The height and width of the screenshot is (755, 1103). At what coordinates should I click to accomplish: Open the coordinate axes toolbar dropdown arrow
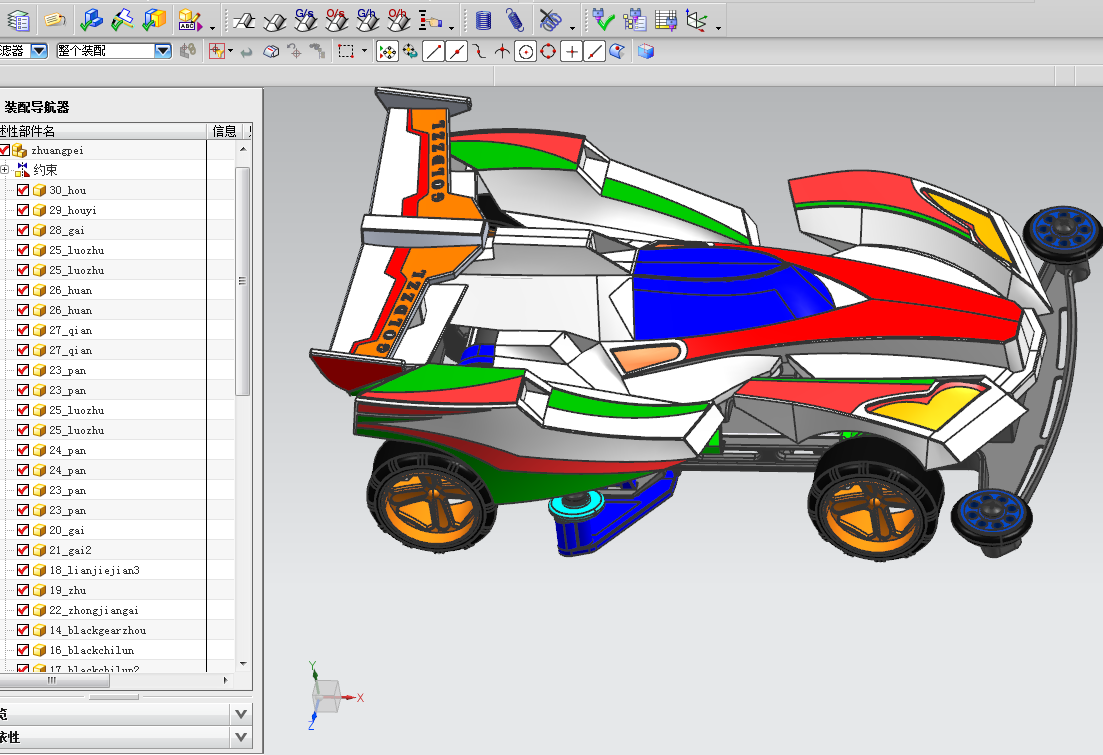tap(718, 27)
